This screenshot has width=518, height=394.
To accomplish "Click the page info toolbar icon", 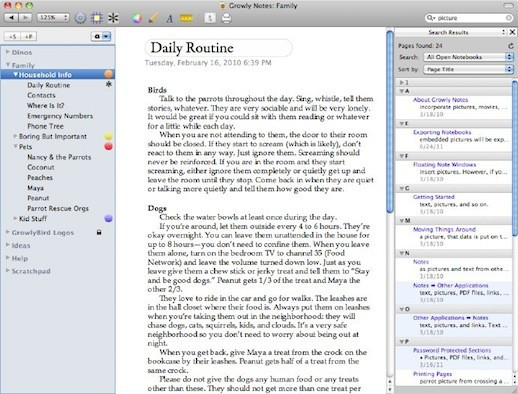I will coord(210,18).
